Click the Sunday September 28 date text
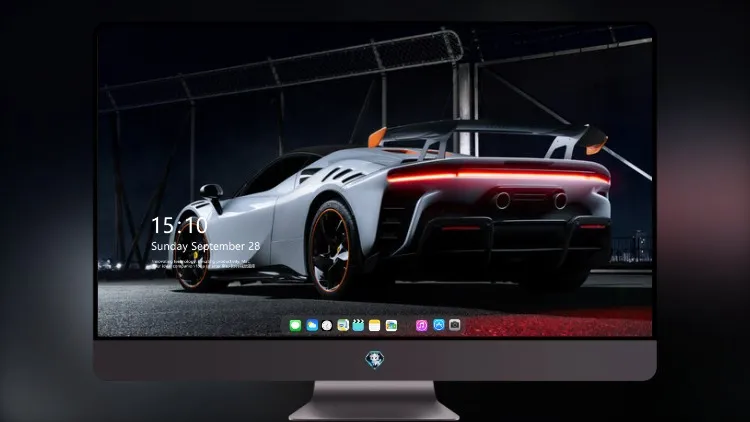Image resolution: width=750 pixels, height=422 pixels. click(x=206, y=246)
